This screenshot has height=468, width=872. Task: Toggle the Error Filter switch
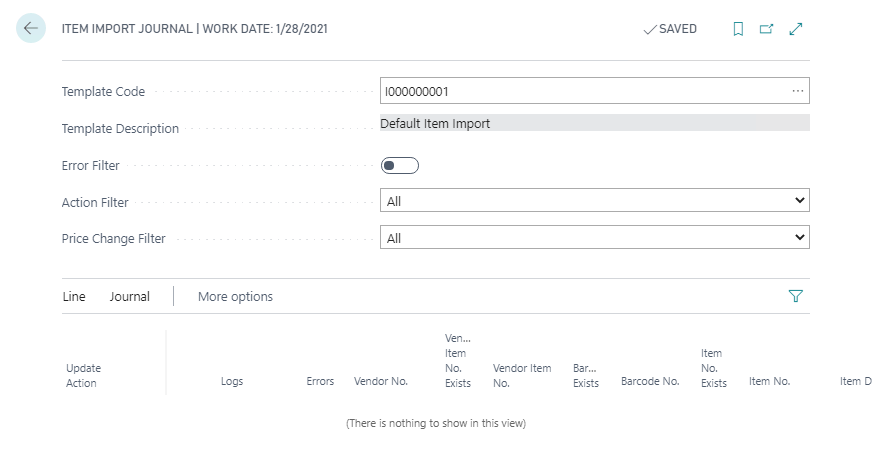pos(399,165)
